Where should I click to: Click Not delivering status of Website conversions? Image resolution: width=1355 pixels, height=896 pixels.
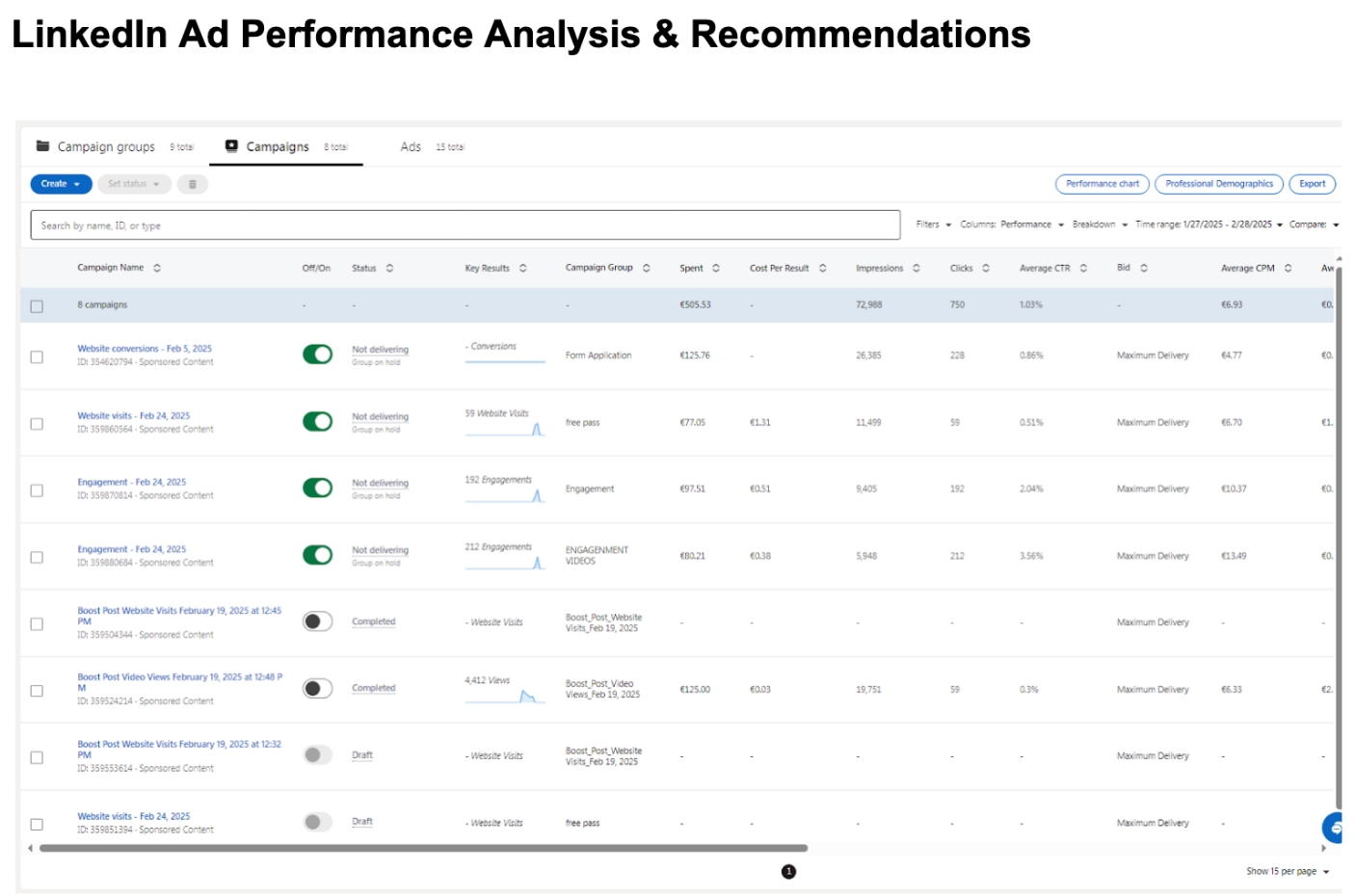click(x=380, y=350)
